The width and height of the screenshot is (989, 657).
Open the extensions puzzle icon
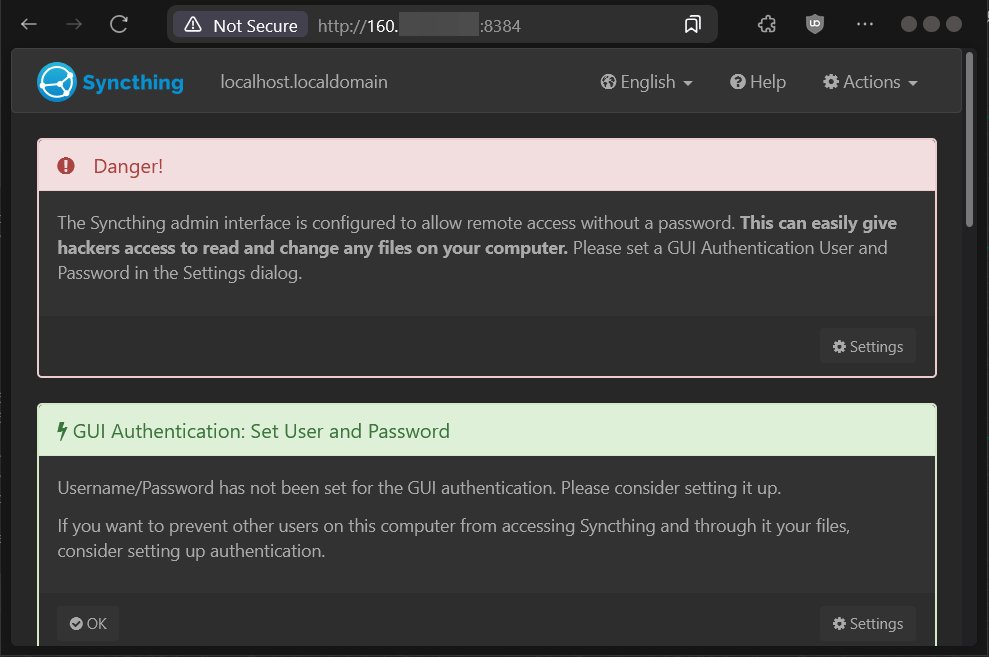click(x=766, y=25)
